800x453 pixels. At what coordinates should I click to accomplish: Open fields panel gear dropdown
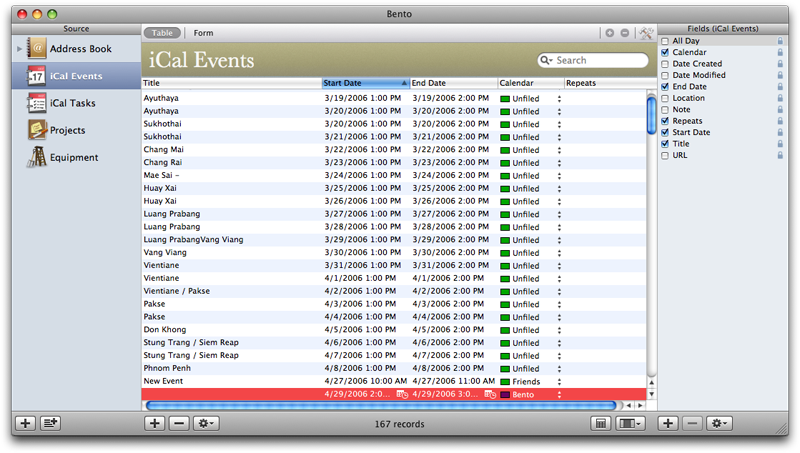pos(720,423)
